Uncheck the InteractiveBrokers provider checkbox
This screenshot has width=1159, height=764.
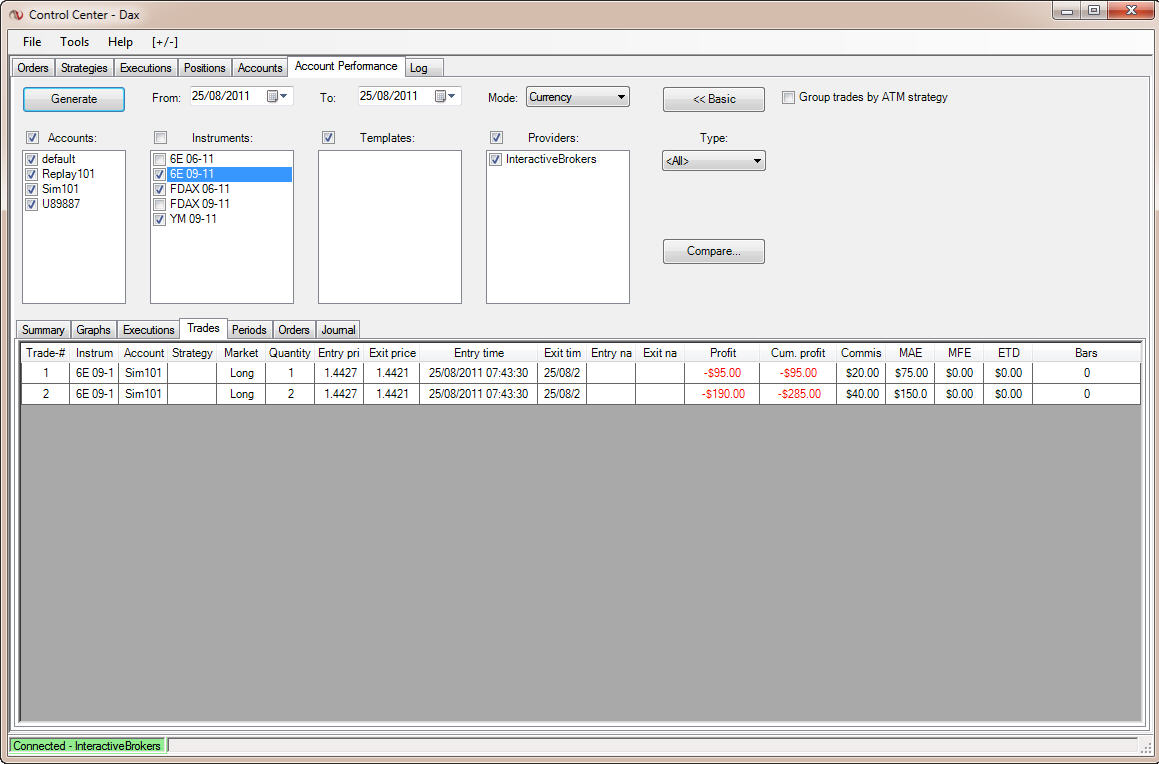point(495,159)
